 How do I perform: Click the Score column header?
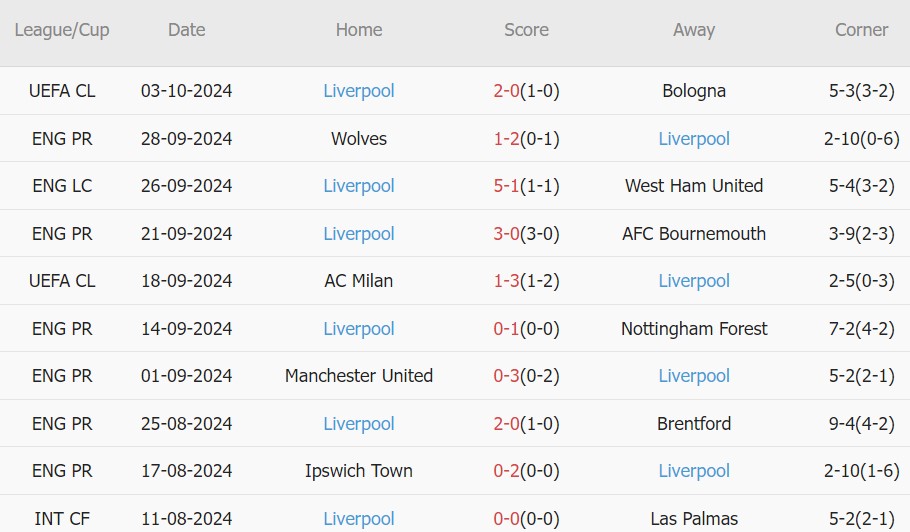click(526, 30)
